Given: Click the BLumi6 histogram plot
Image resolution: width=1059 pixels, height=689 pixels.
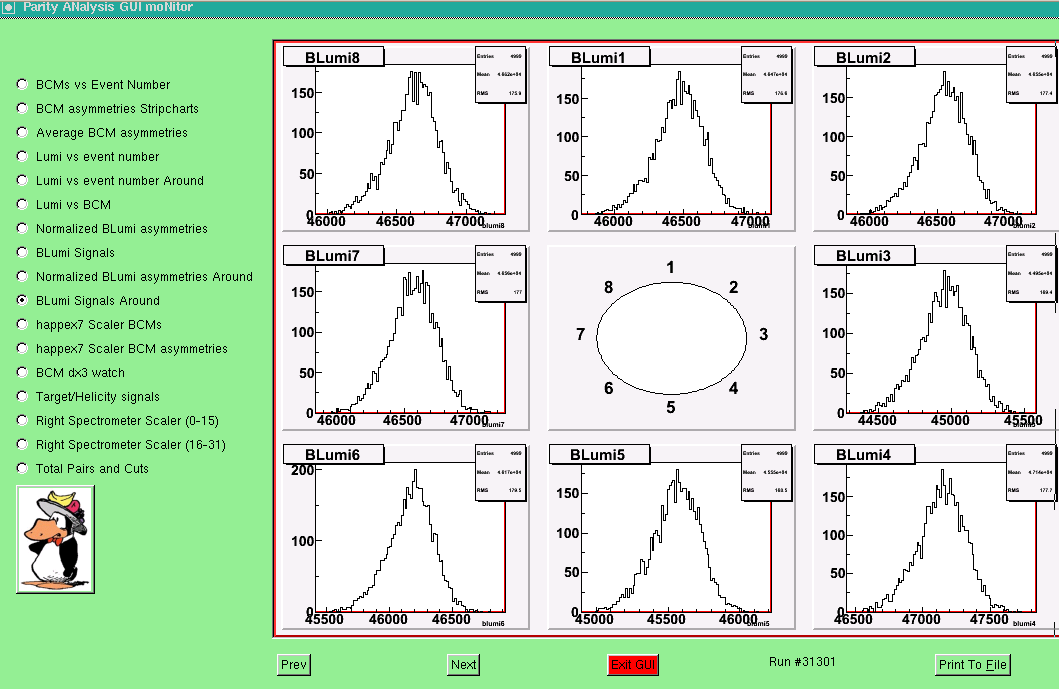Looking at the screenshot, I should pos(405,537).
